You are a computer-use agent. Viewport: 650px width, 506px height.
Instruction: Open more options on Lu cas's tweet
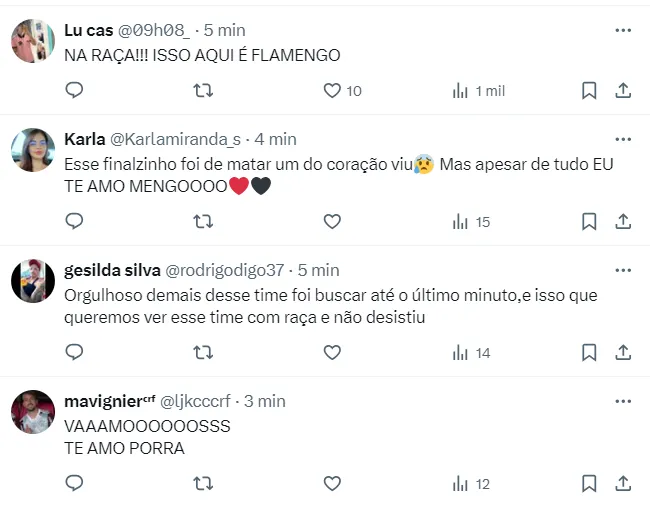click(623, 30)
